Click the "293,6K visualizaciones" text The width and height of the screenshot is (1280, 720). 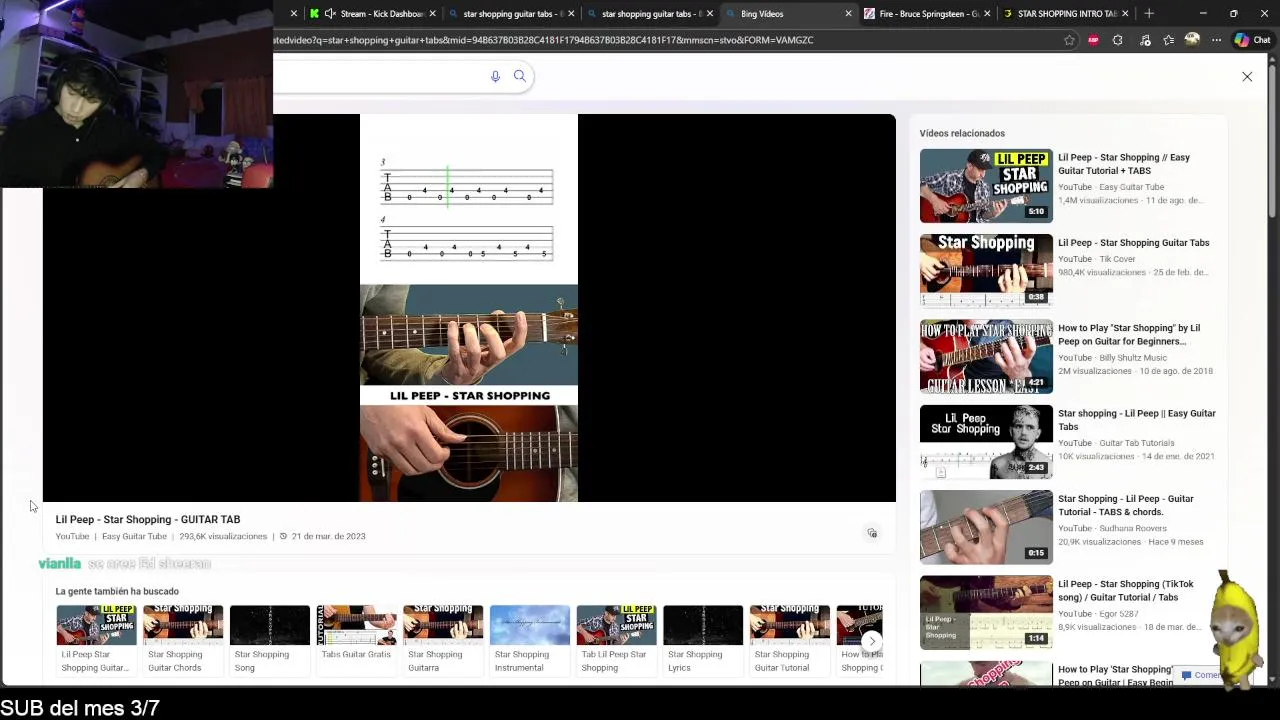coord(223,536)
